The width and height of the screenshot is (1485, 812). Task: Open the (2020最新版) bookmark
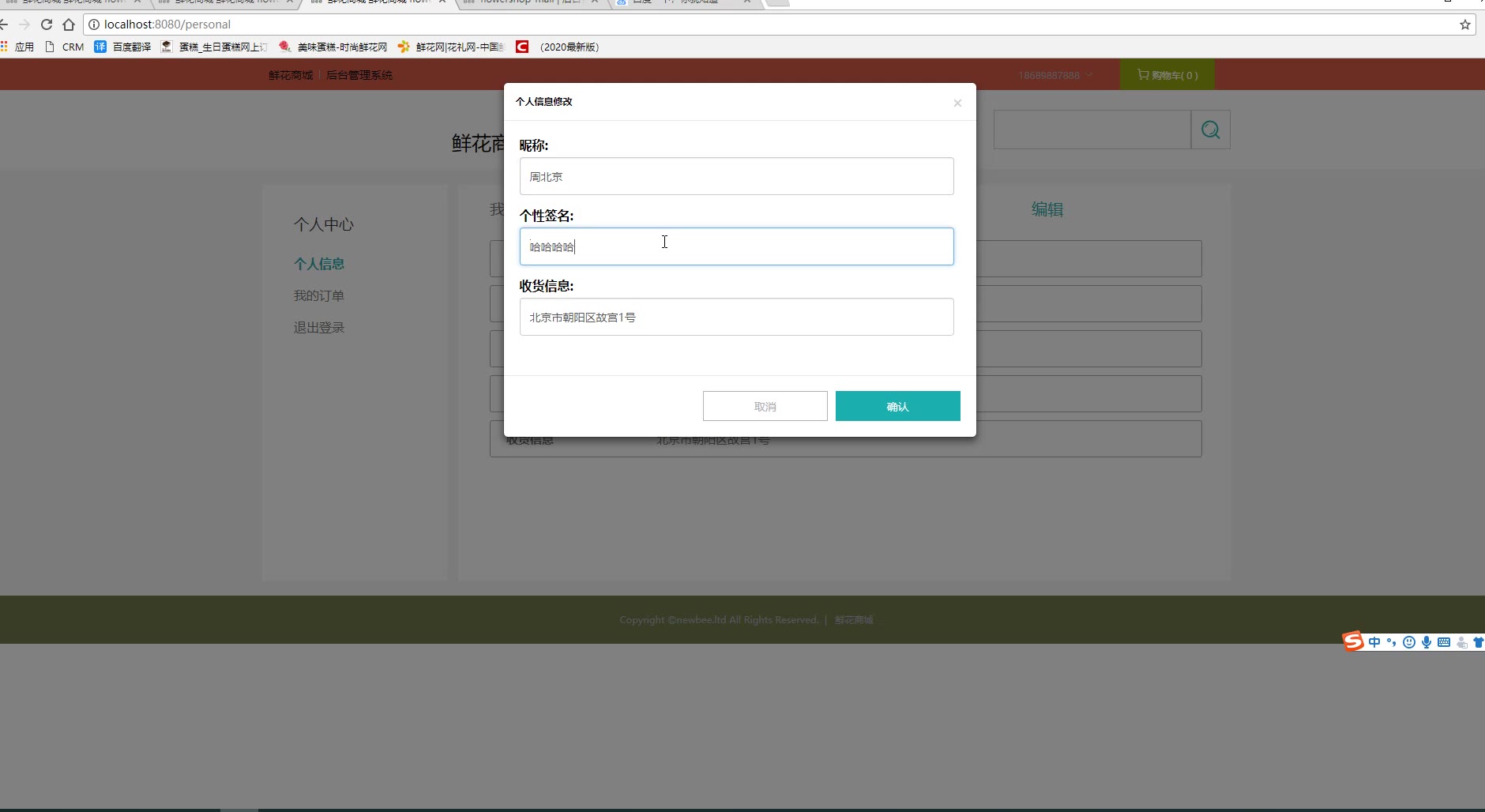558,47
